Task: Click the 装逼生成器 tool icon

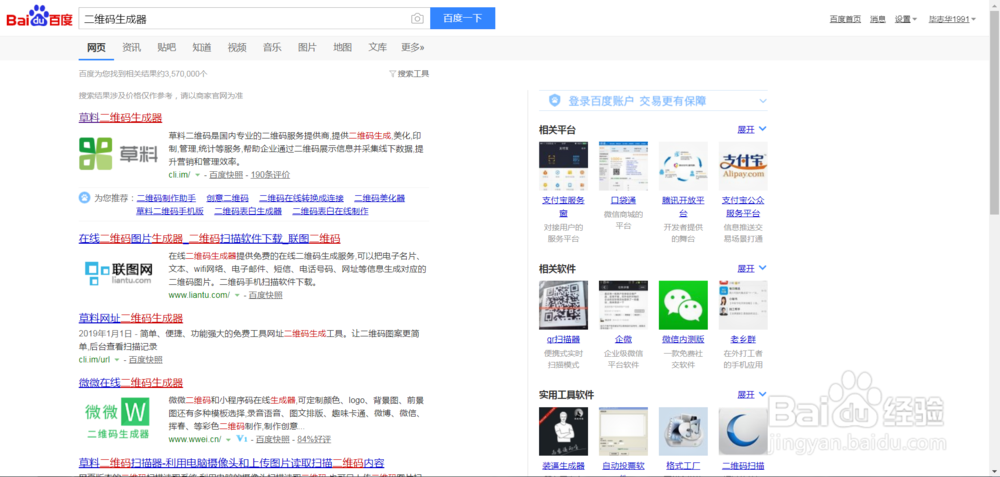Action: tap(563, 431)
